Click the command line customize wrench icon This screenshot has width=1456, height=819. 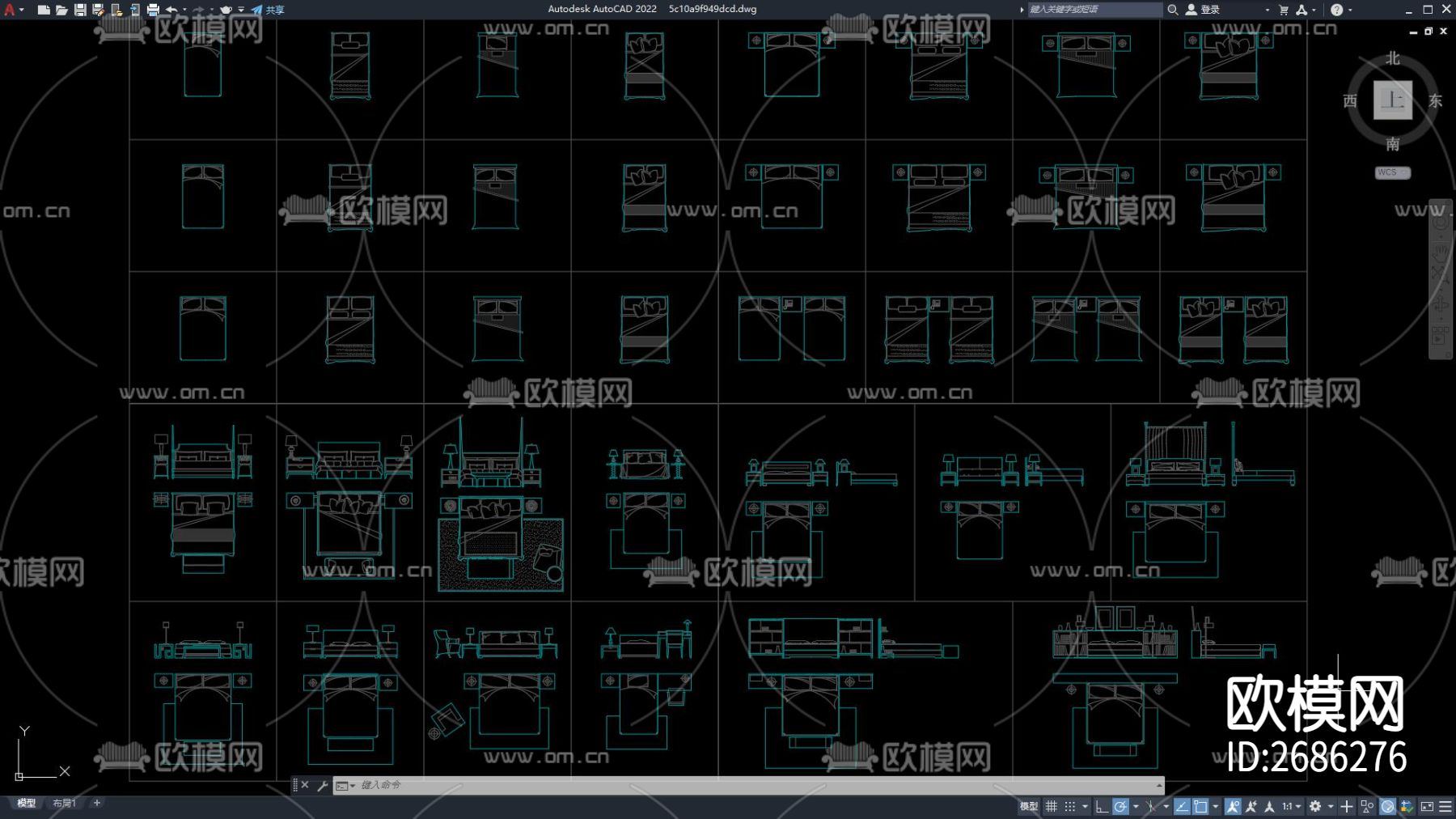click(322, 785)
